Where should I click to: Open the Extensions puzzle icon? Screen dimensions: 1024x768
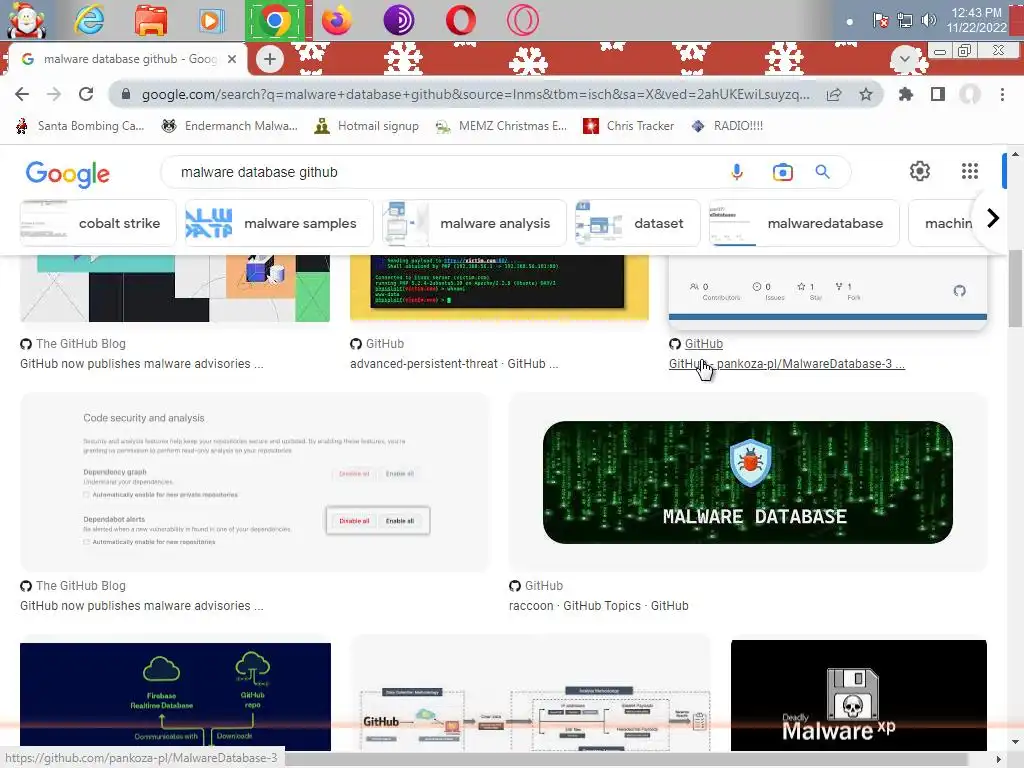tap(906, 95)
